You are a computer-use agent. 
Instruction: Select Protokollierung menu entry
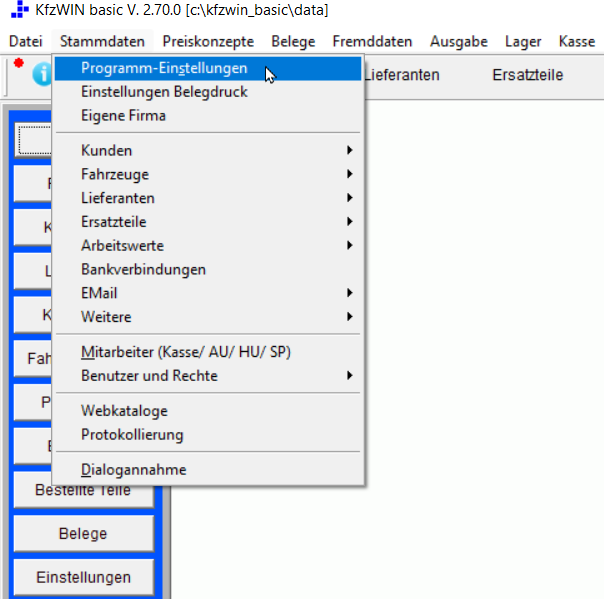pos(208,435)
